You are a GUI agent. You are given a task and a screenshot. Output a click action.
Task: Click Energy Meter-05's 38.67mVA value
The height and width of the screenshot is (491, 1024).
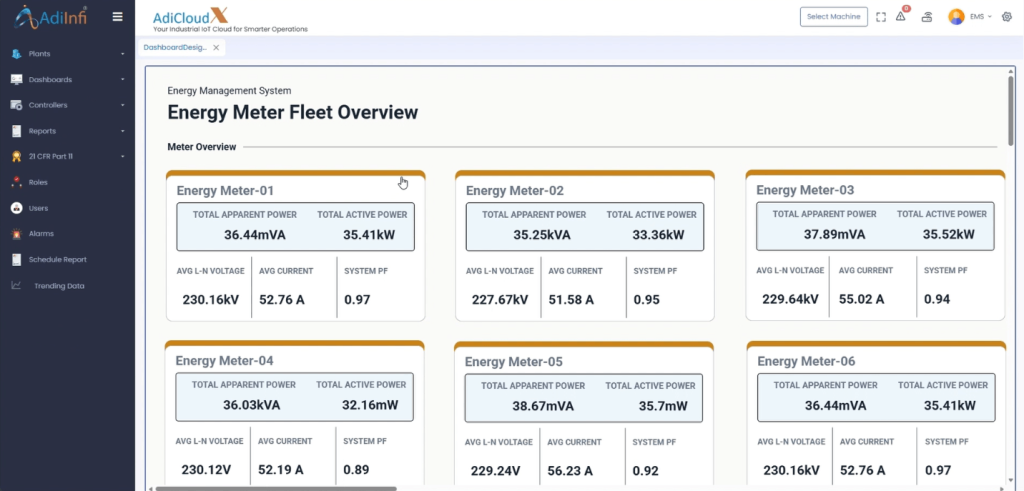tap(543, 406)
